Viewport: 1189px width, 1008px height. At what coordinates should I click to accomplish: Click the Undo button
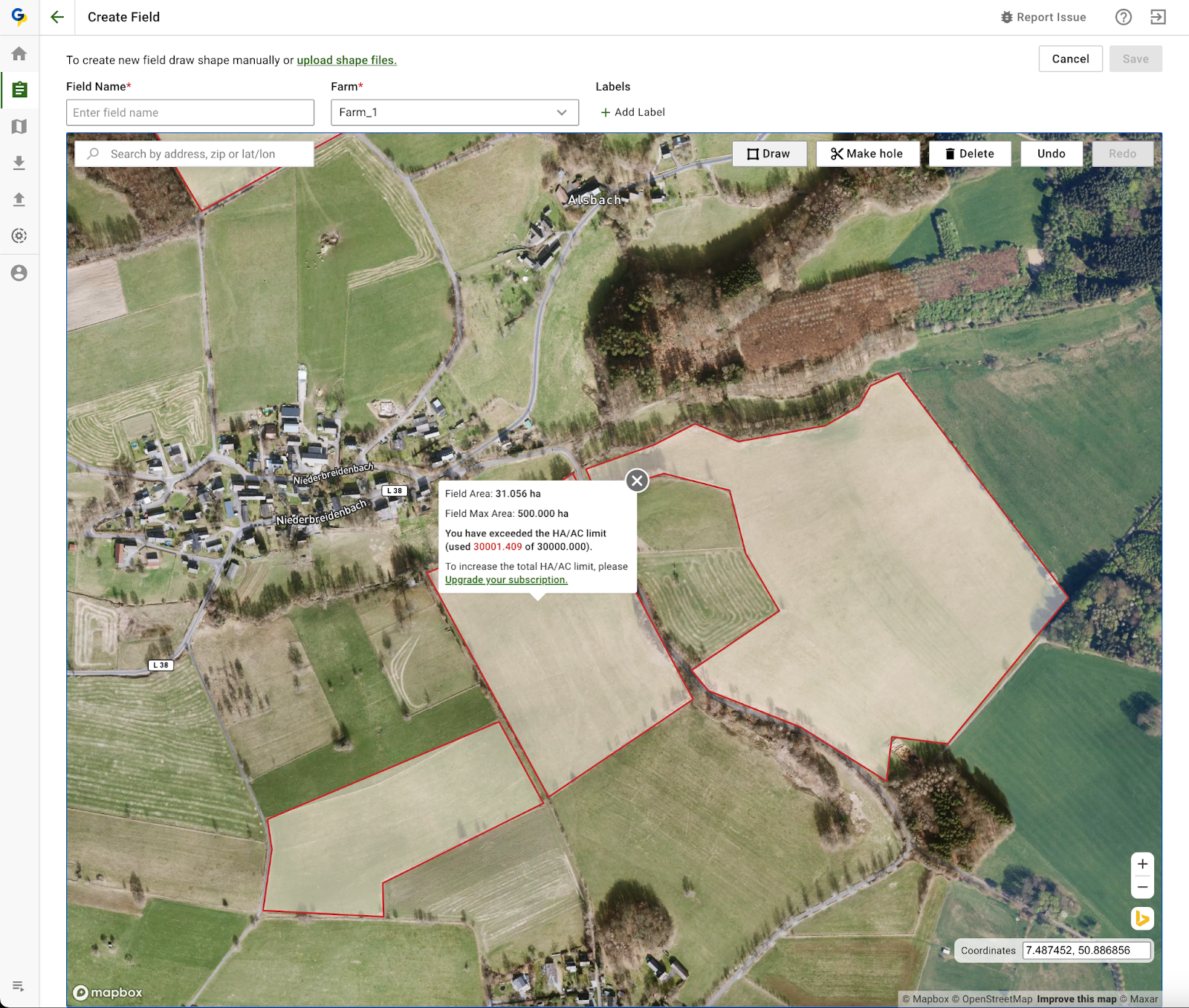click(x=1051, y=154)
